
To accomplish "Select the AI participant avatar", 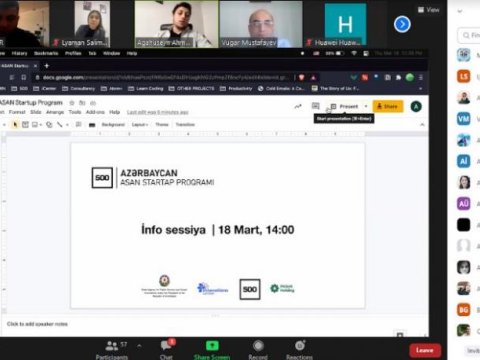I will pyautogui.click(x=464, y=161).
